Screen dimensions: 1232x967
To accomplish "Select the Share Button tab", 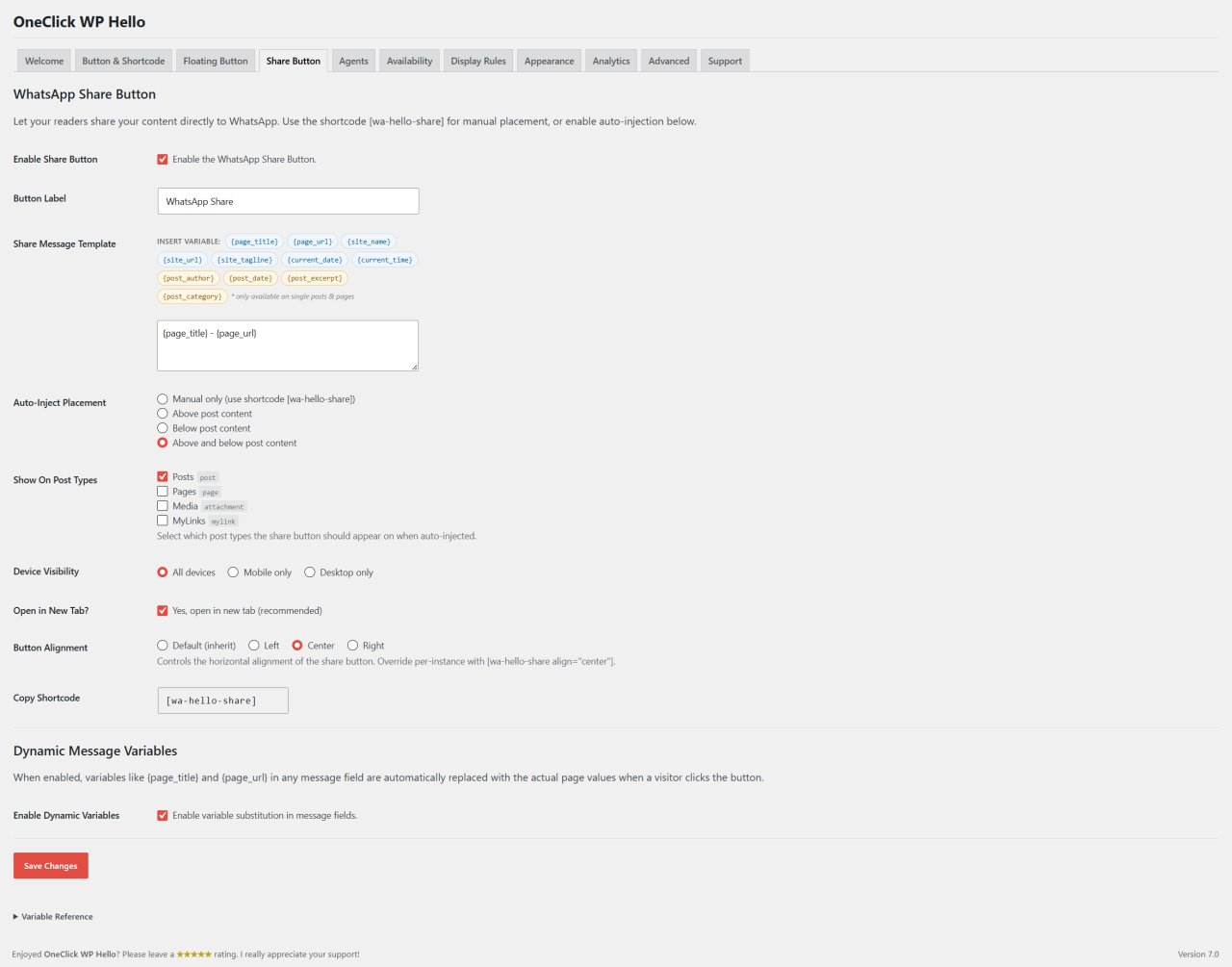I will tap(294, 61).
